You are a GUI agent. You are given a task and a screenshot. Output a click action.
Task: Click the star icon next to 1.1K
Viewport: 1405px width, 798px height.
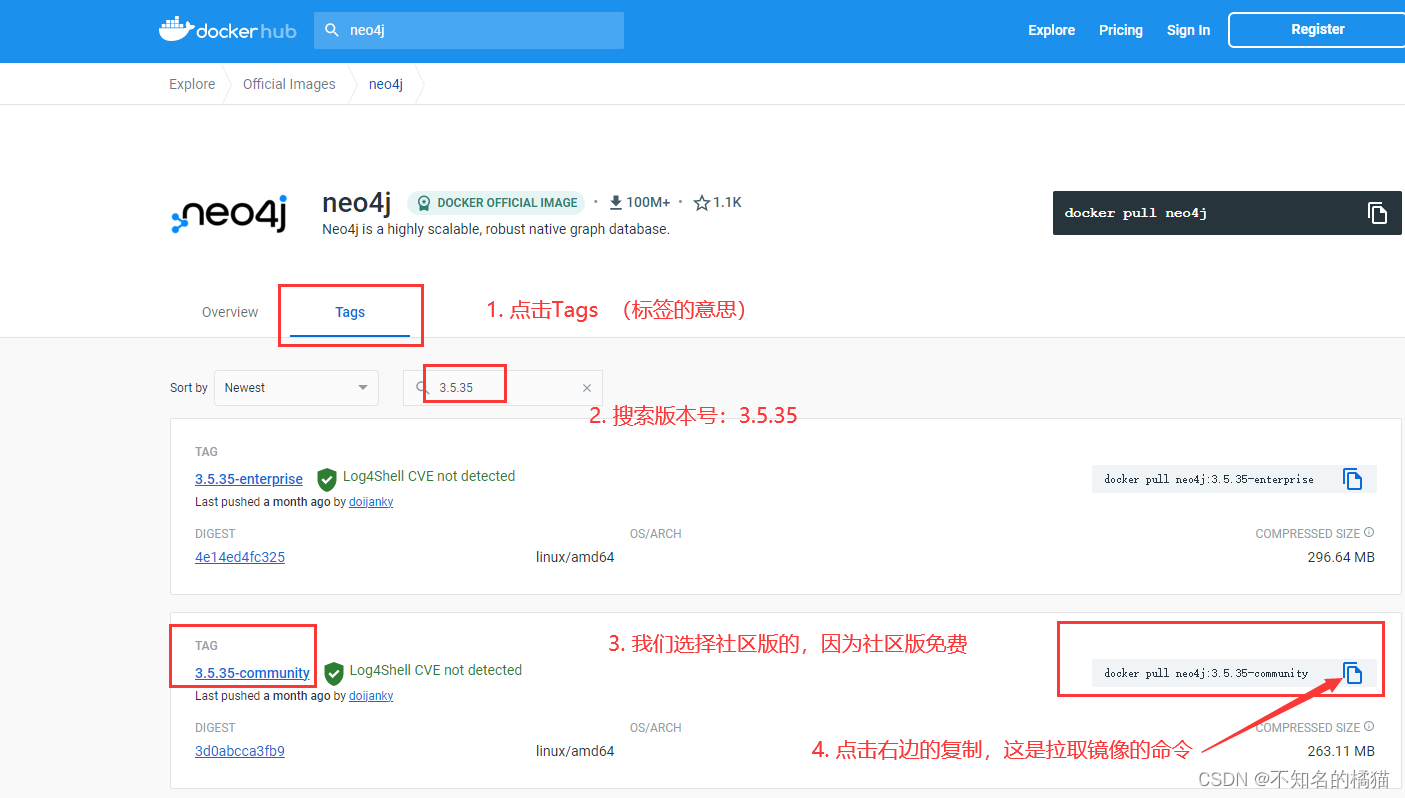(x=702, y=201)
